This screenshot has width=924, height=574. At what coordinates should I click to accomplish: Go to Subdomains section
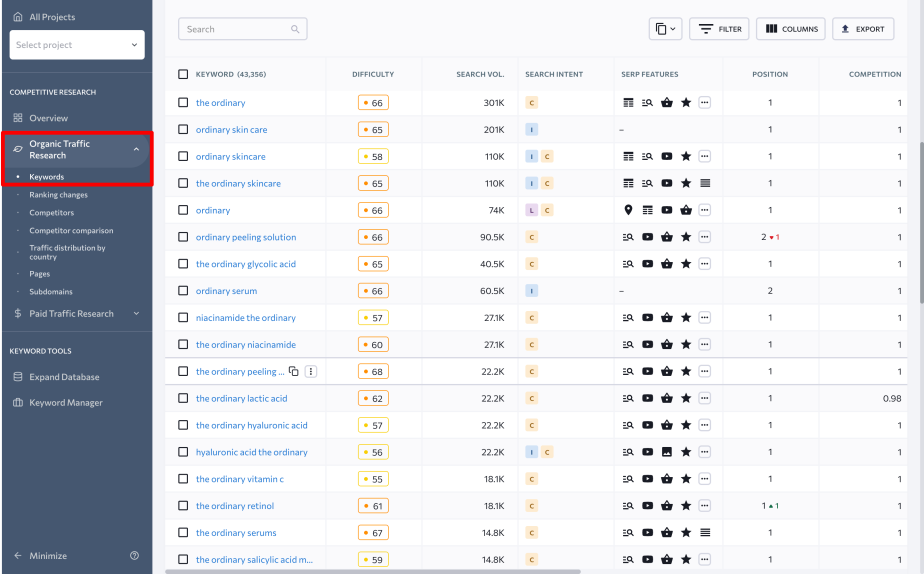coord(51,292)
